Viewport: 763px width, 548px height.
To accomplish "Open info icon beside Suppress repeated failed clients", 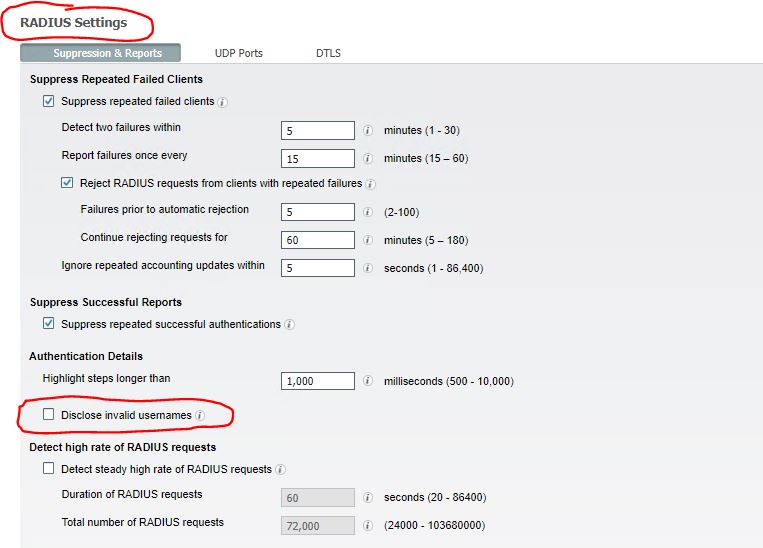I will [222, 102].
